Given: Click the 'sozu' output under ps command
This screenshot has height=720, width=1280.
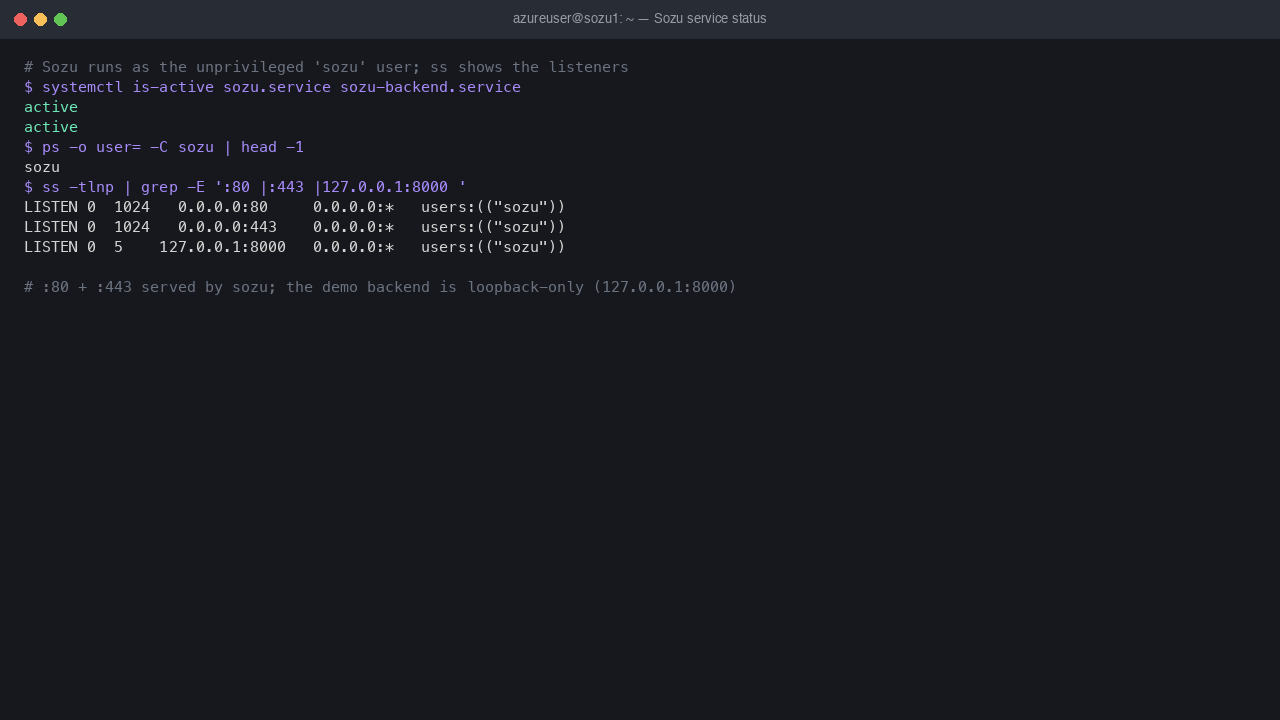Looking at the screenshot, I should coord(42,167).
